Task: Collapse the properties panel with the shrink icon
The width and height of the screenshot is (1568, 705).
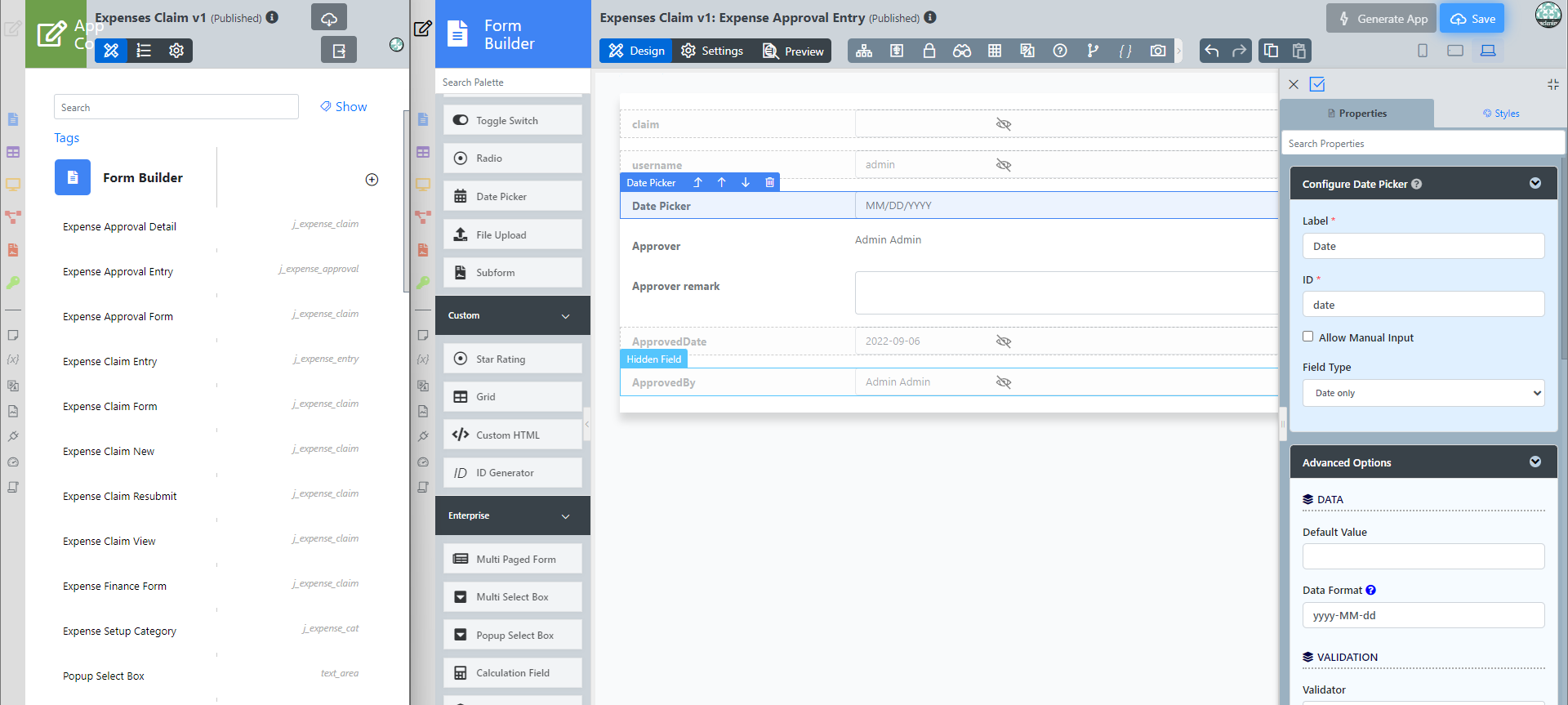Action: (x=1553, y=84)
